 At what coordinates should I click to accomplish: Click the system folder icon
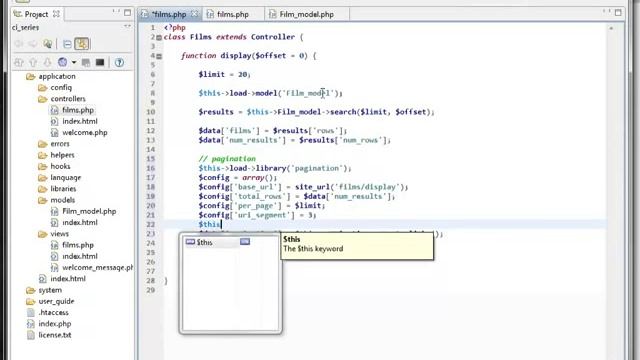click(x=31, y=290)
